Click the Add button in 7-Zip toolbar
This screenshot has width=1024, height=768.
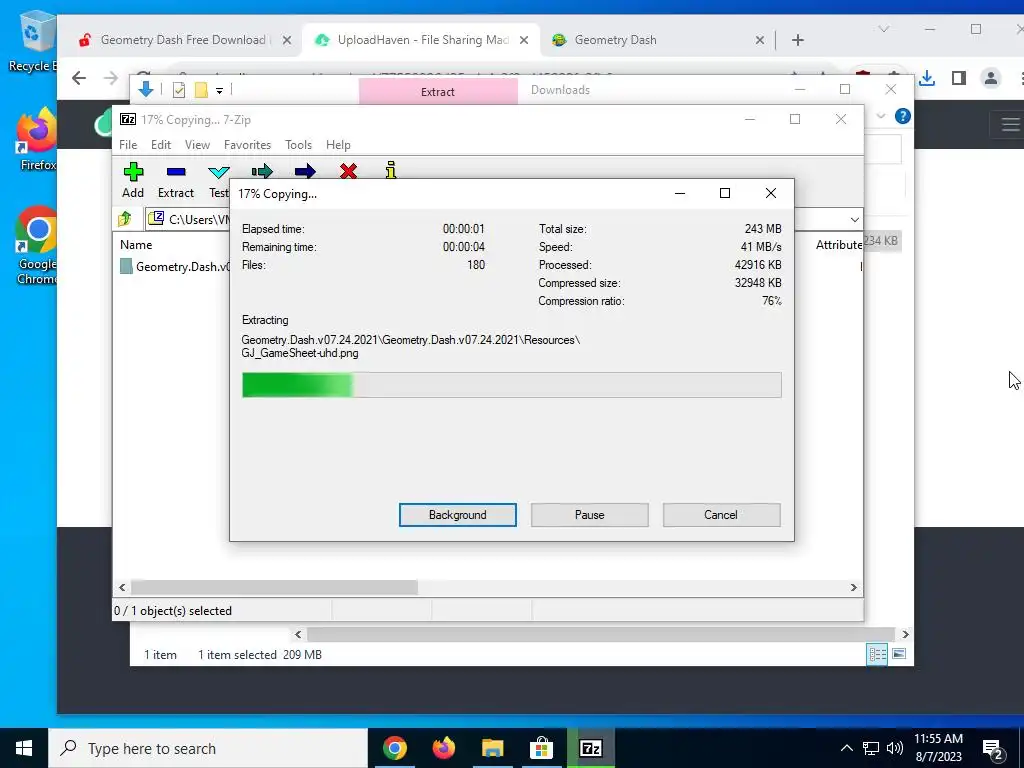tap(133, 180)
